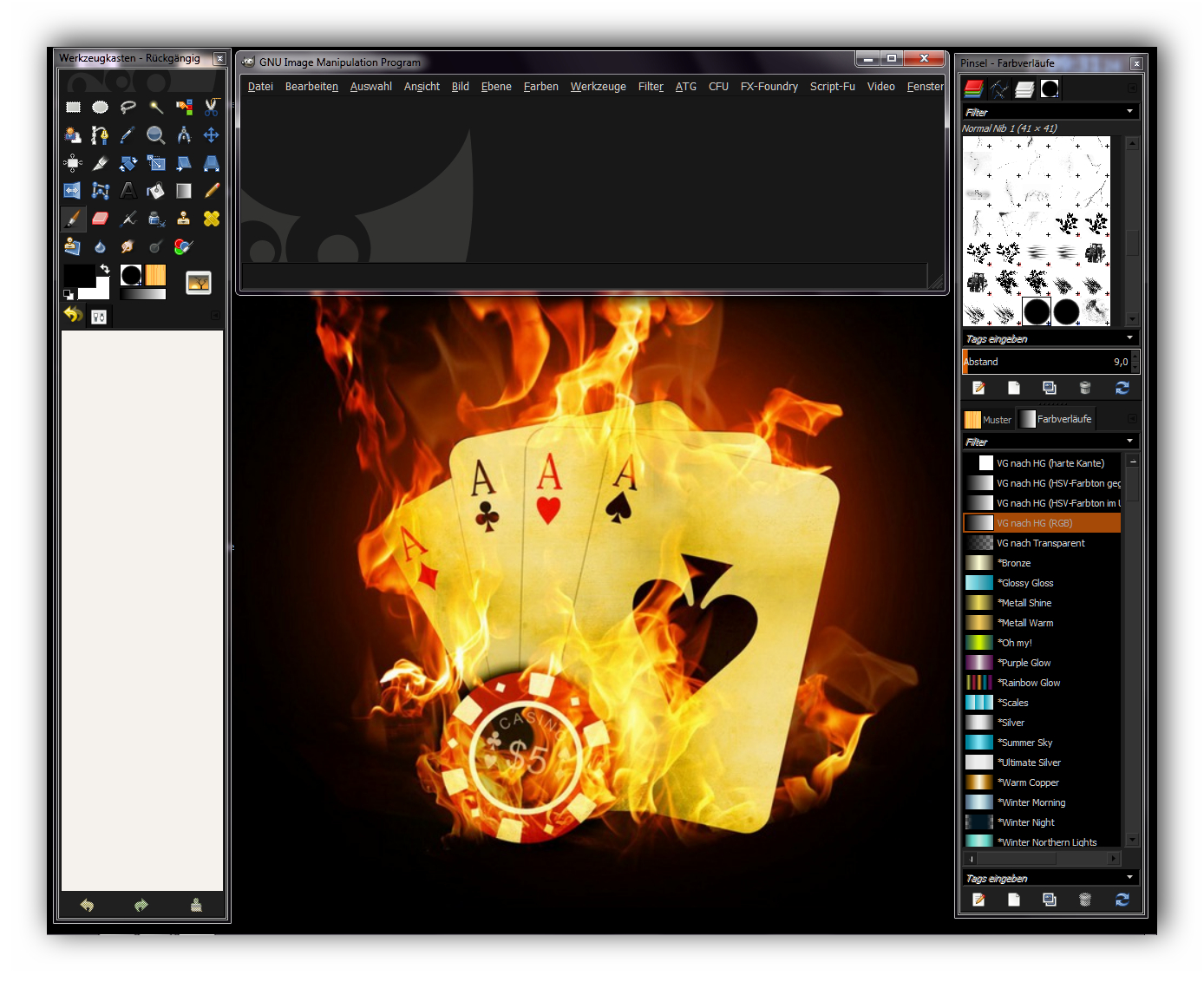Reset colors to default black and white
The image size is (1204, 982).
coord(69,295)
